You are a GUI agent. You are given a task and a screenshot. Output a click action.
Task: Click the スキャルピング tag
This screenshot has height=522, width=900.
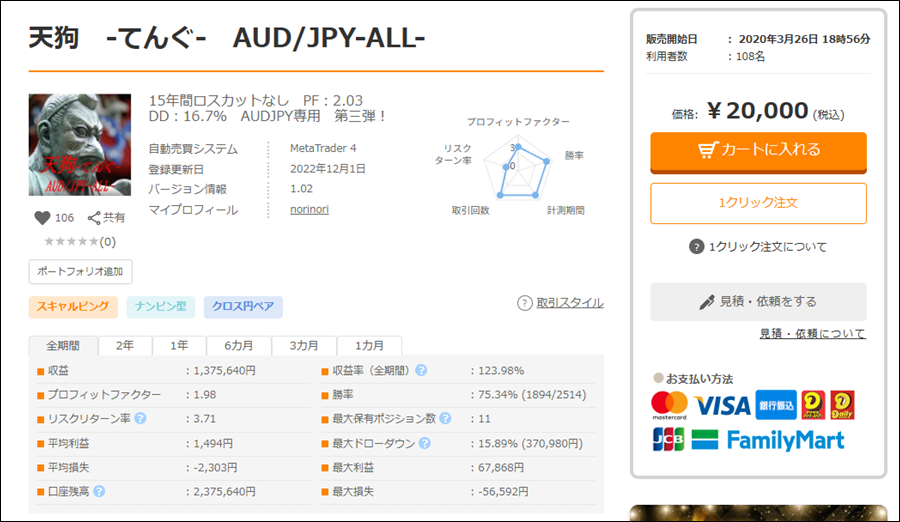73,307
